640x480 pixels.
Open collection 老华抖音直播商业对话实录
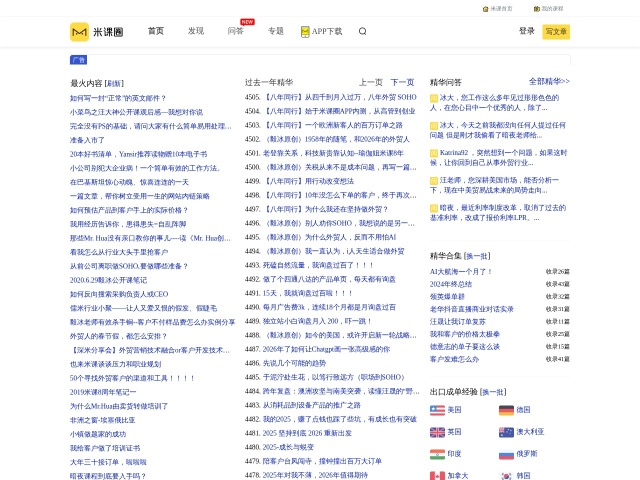pos(471,309)
